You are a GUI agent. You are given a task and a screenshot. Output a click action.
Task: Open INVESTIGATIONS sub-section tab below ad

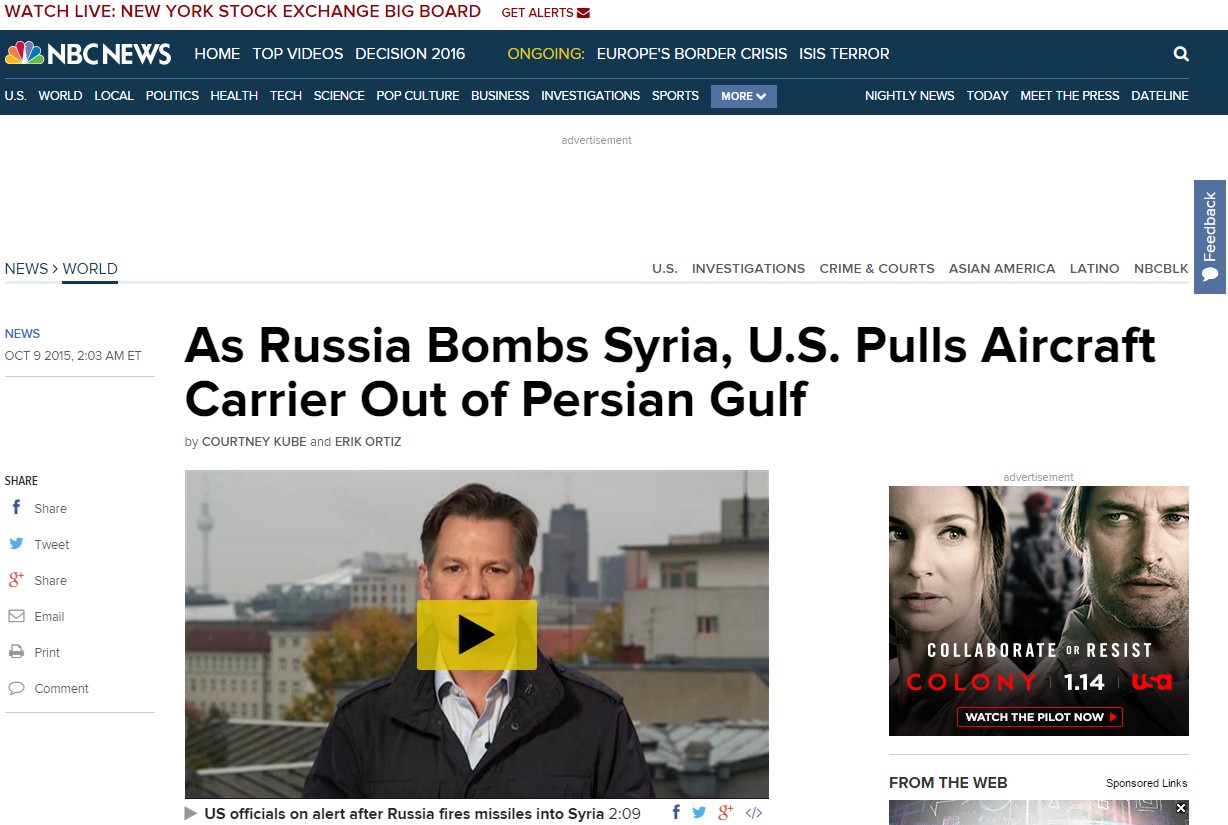[748, 269]
